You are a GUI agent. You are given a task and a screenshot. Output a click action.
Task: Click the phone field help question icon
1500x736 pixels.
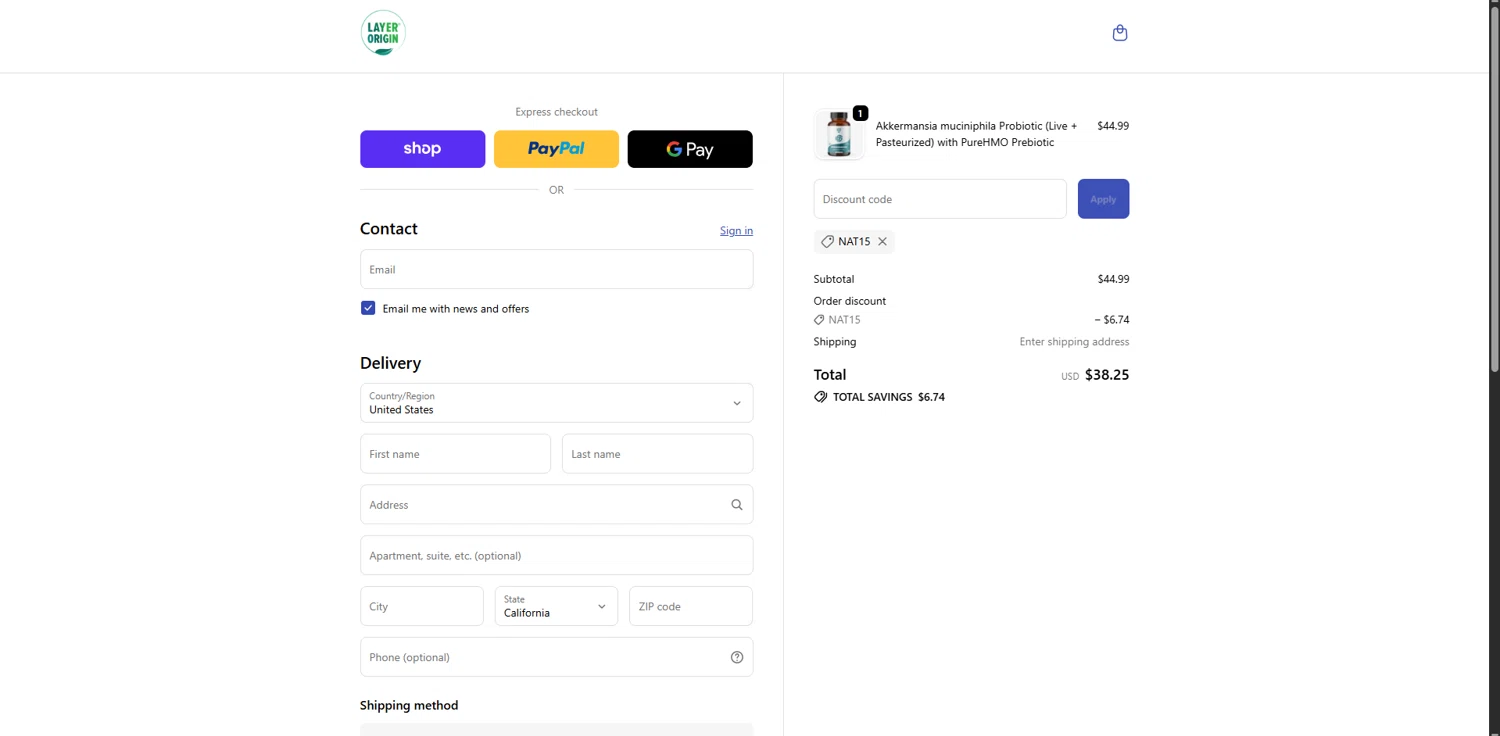click(737, 657)
